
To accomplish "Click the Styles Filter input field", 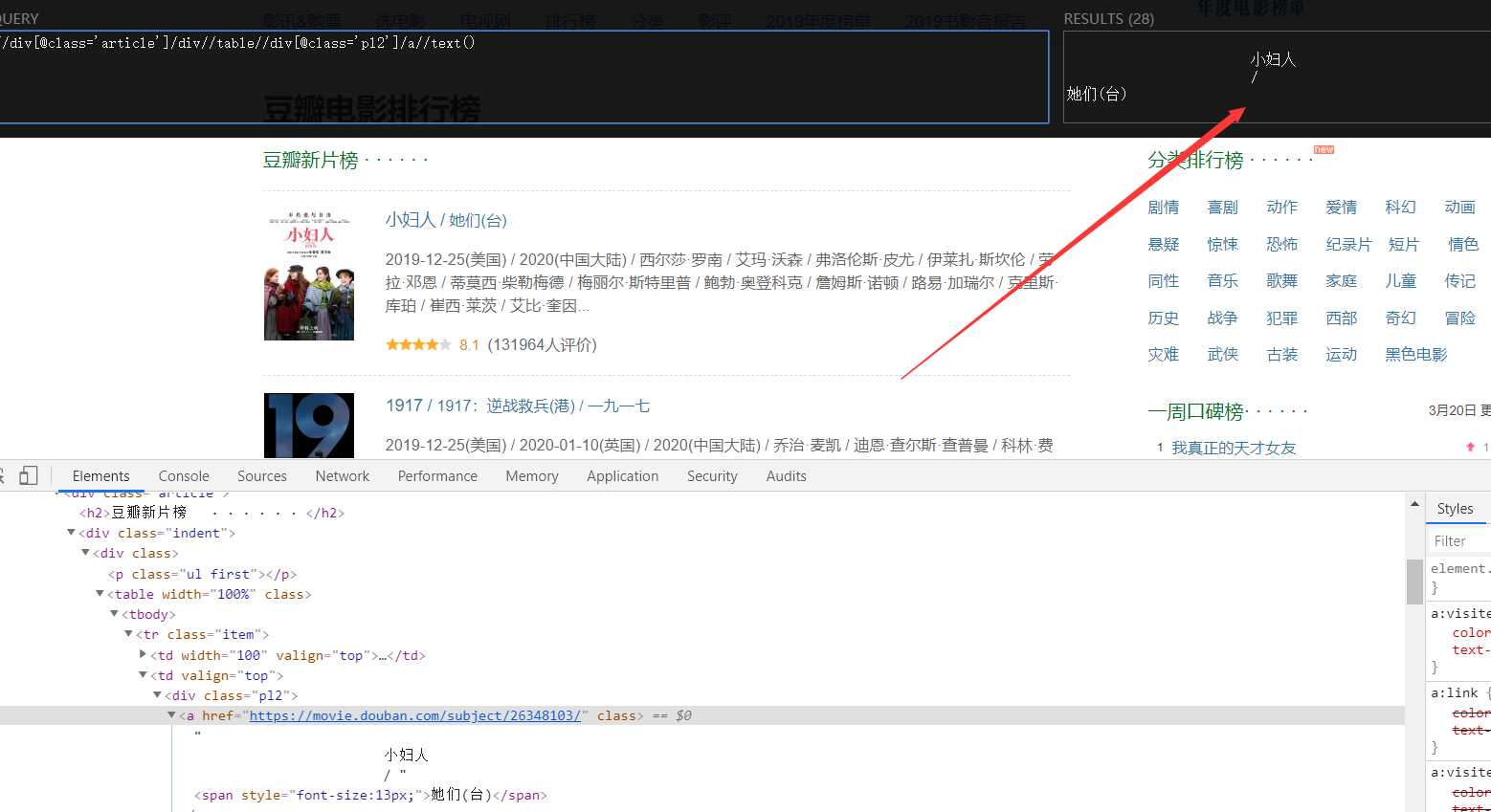I will (x=1460, y=541).
